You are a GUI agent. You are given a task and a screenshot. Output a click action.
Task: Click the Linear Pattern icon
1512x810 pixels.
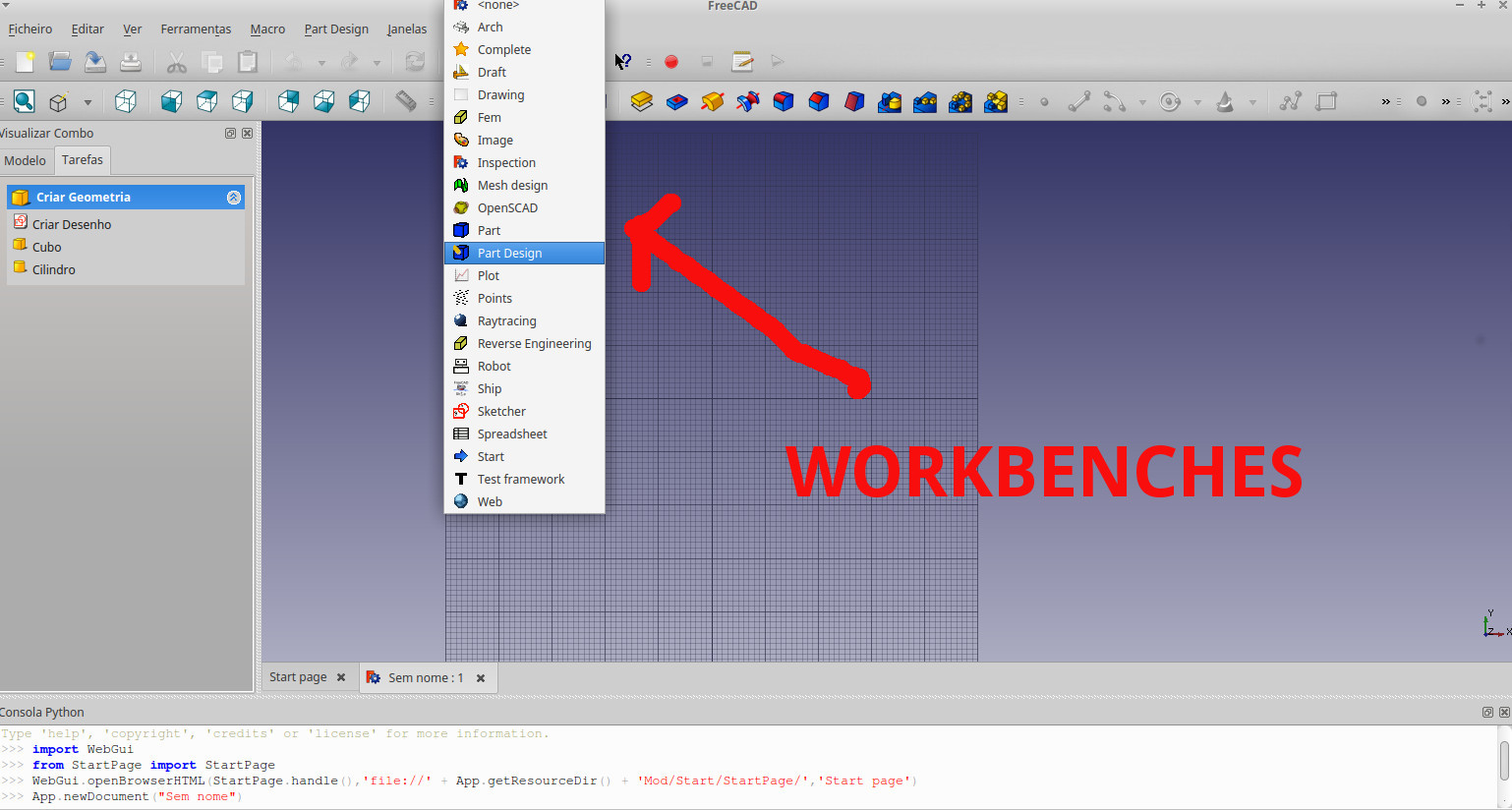924,101
